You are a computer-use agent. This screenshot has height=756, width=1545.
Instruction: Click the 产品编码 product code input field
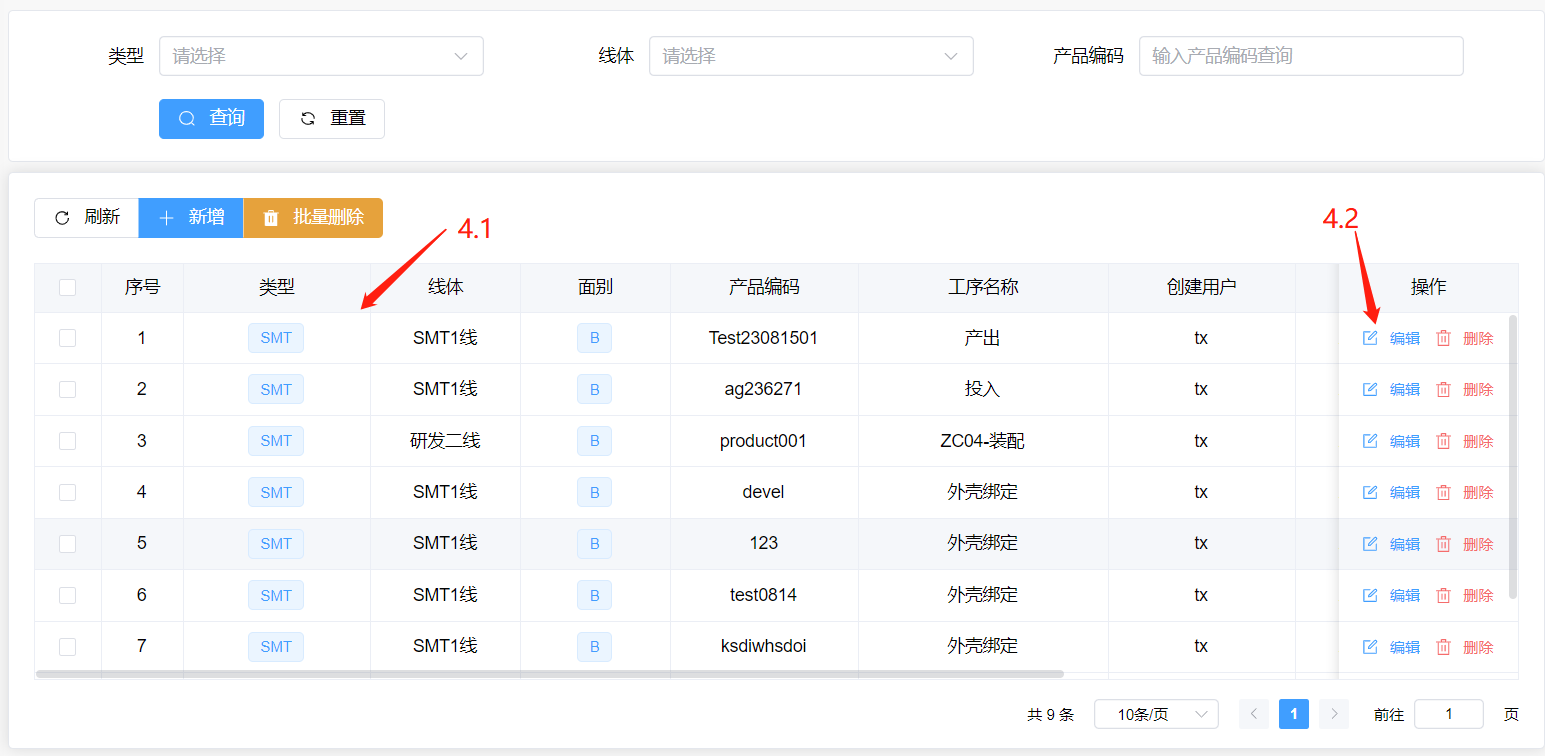click(x=1300, y=56)
